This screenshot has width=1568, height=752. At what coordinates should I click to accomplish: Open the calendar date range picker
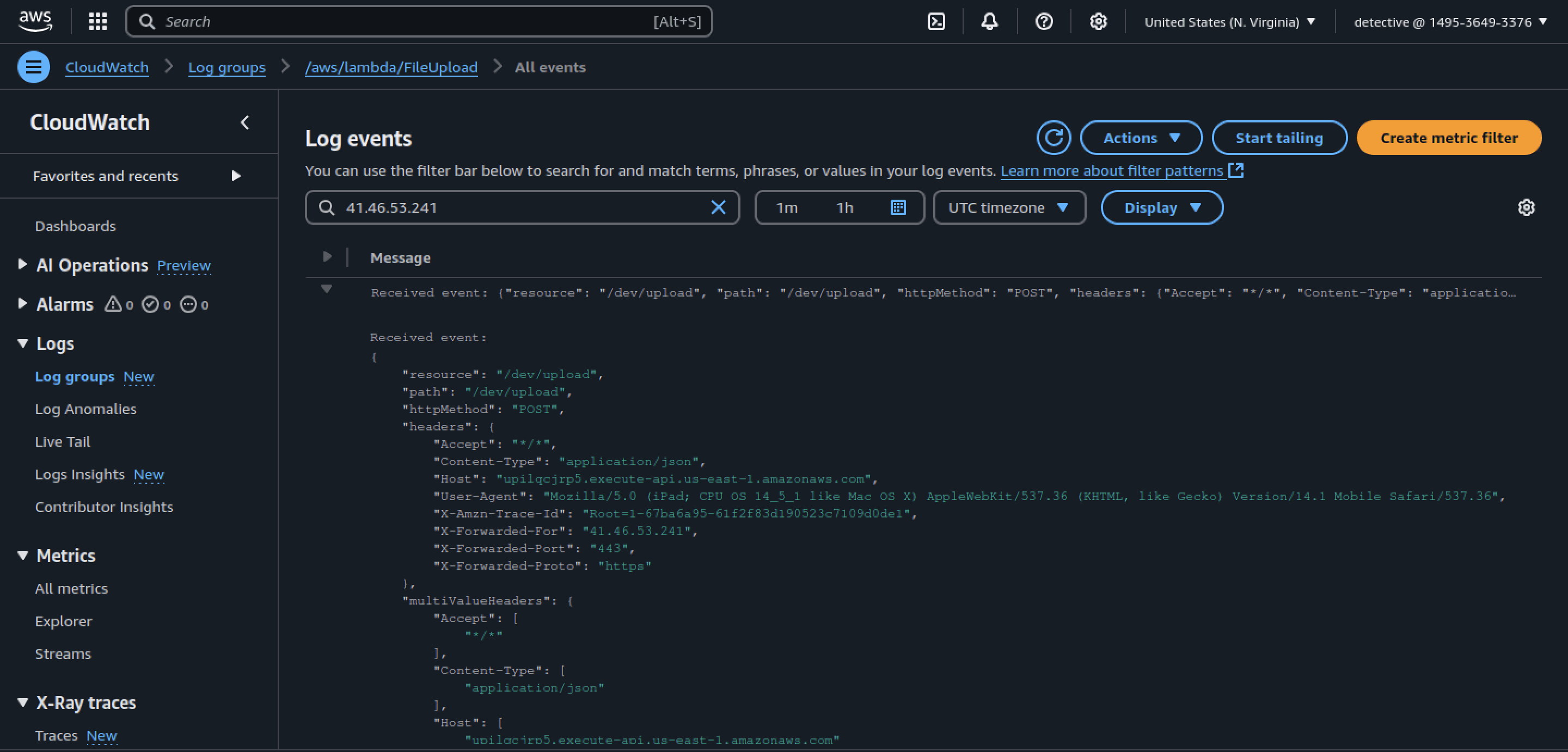[x=898, y=207]
